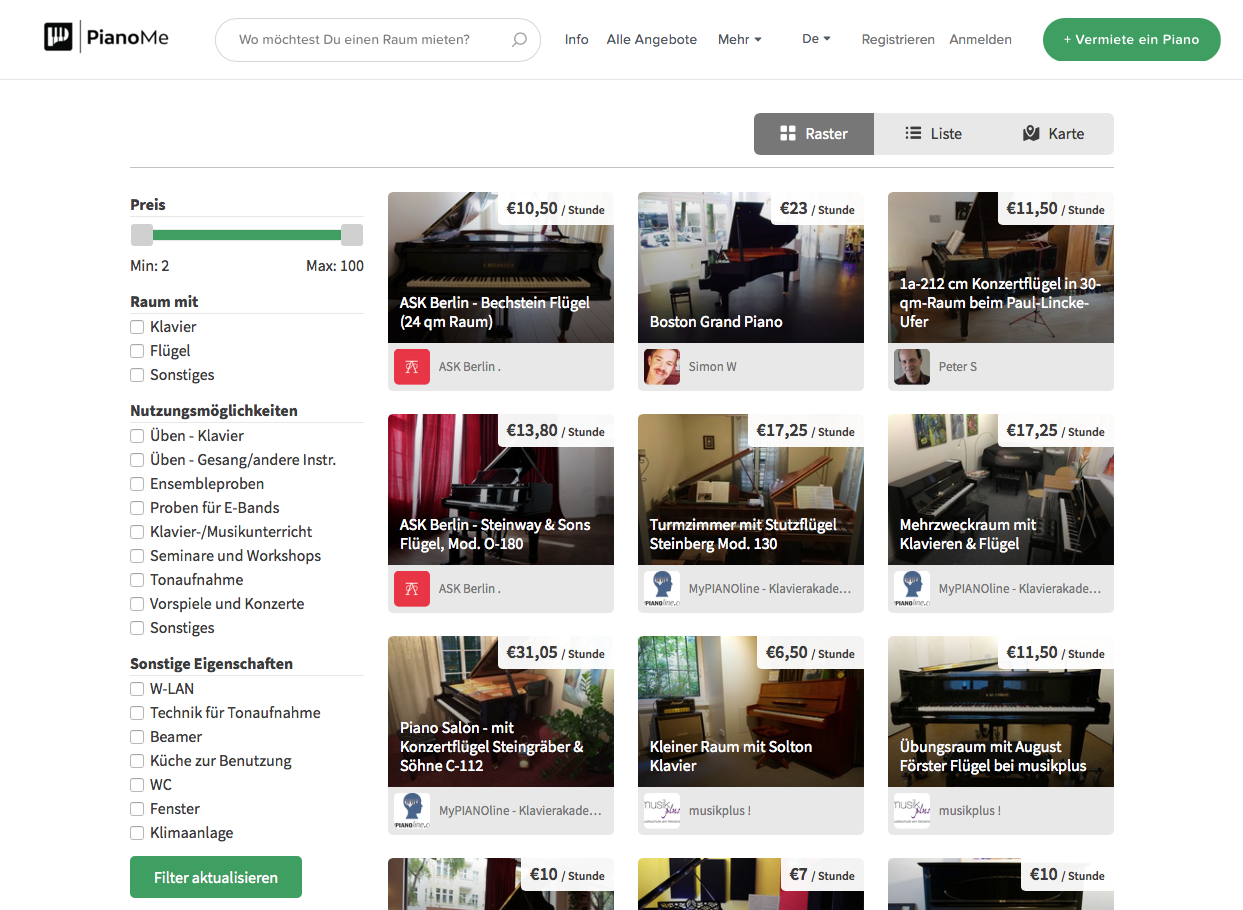Check the Beamer option

(137, 737)
